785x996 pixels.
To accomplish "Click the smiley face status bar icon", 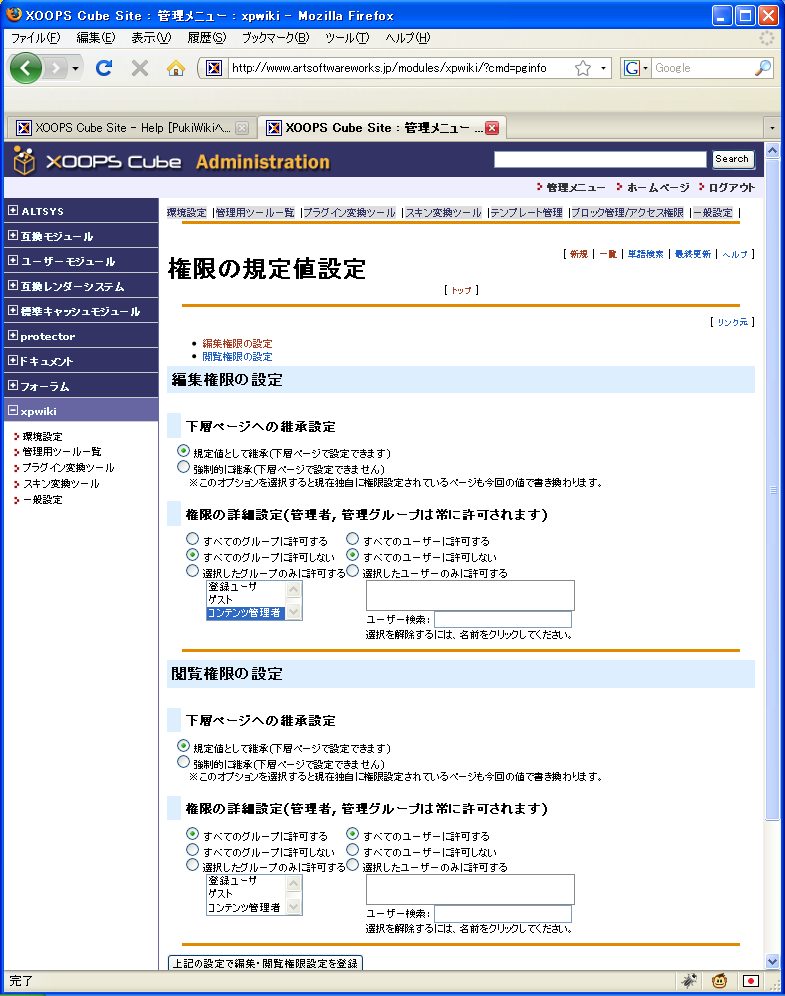I will coord(719,981).
